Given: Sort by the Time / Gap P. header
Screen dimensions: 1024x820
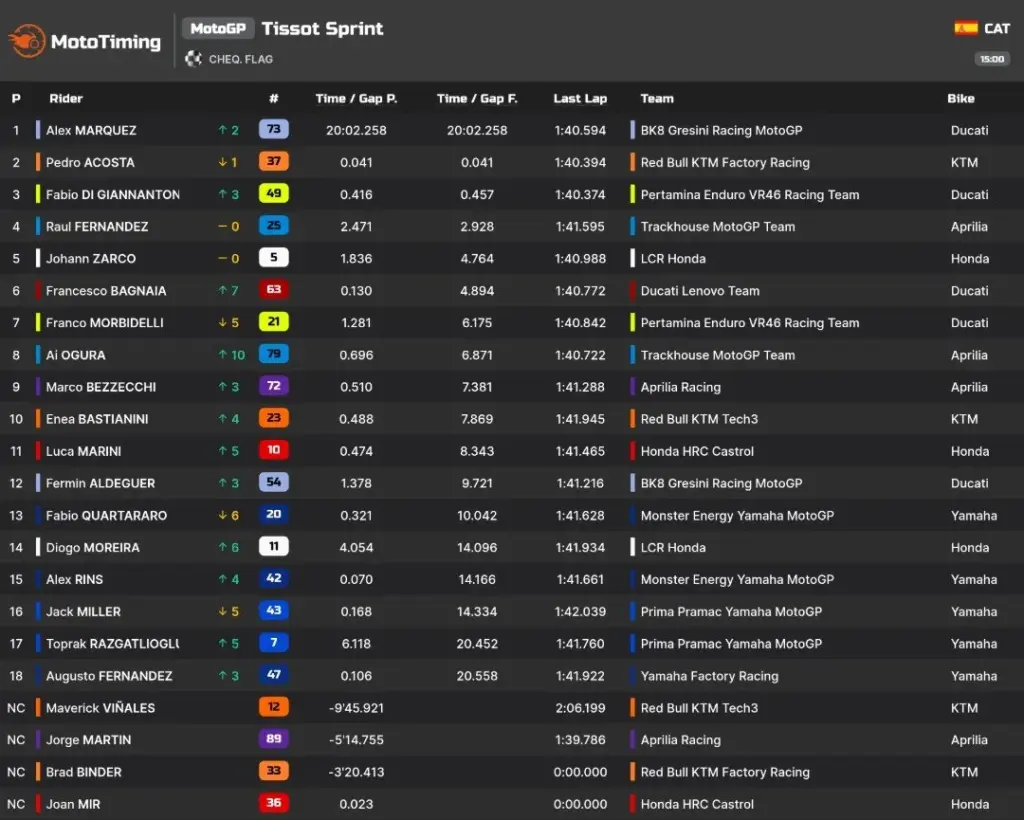Looking at the screenshot, I should click(x=356, y=99).
